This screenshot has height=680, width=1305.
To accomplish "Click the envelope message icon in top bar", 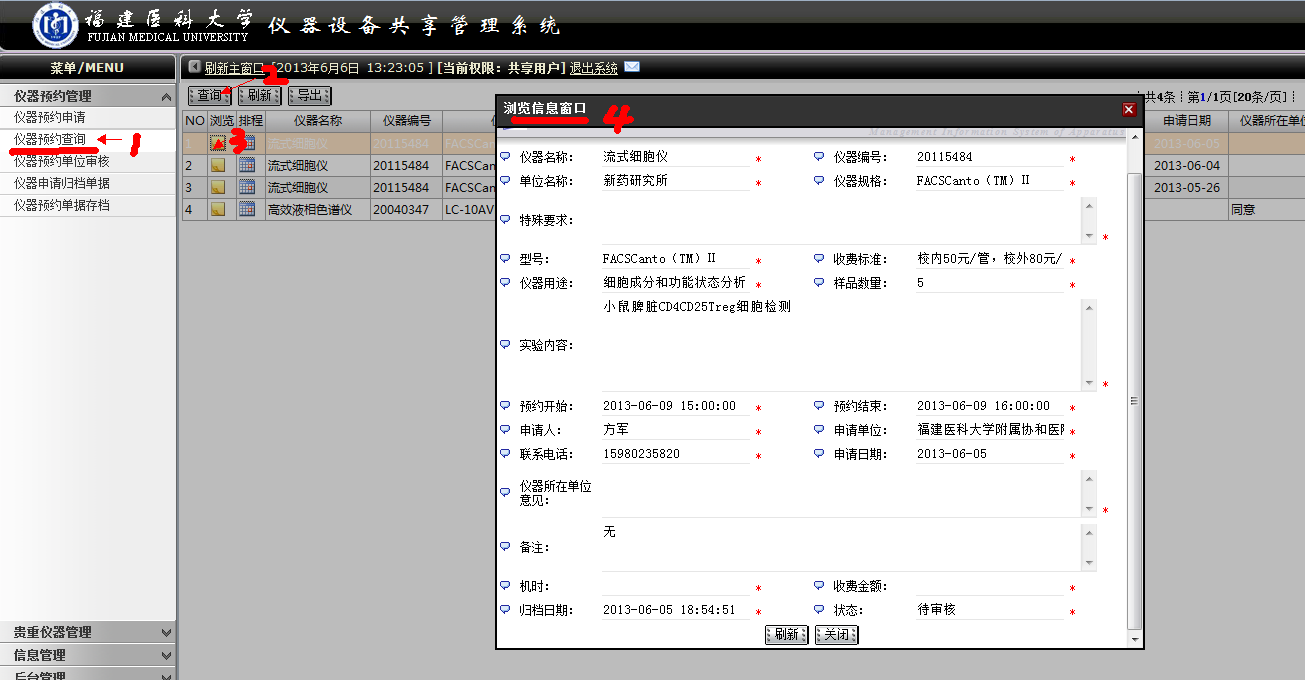I will point(632,67).
